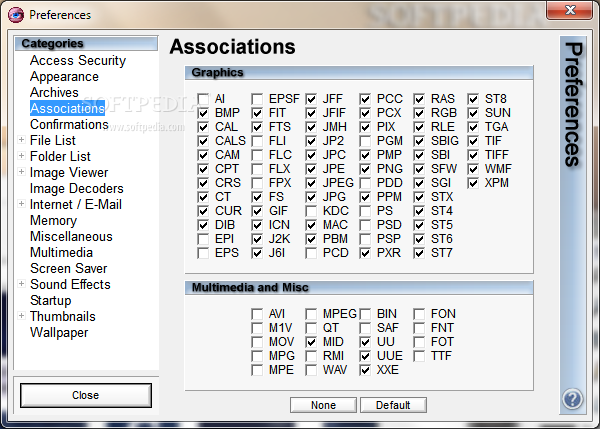Uncheck the UUE association
This screenshot has width=600, height=429.
pos(365,356)
